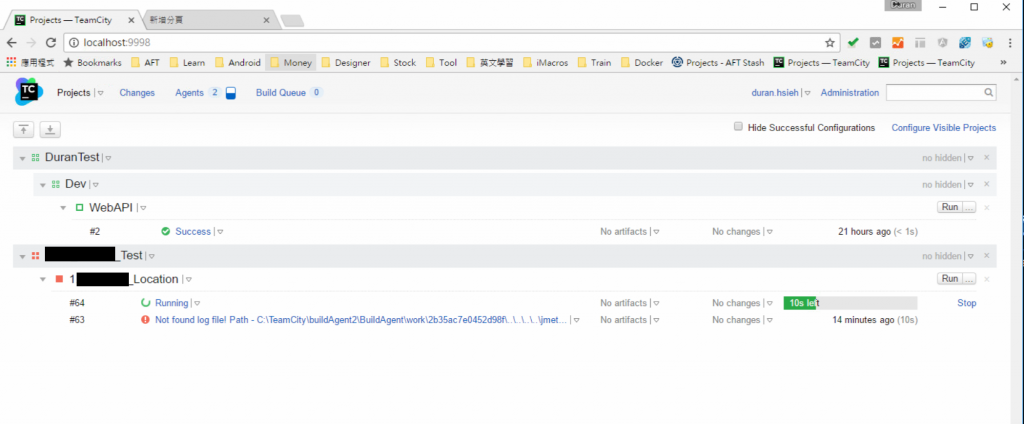Show more bookmarks with the chevron
Image resolution: width=1024 pixels, height=424 pixels.
tap(1003, 63)
